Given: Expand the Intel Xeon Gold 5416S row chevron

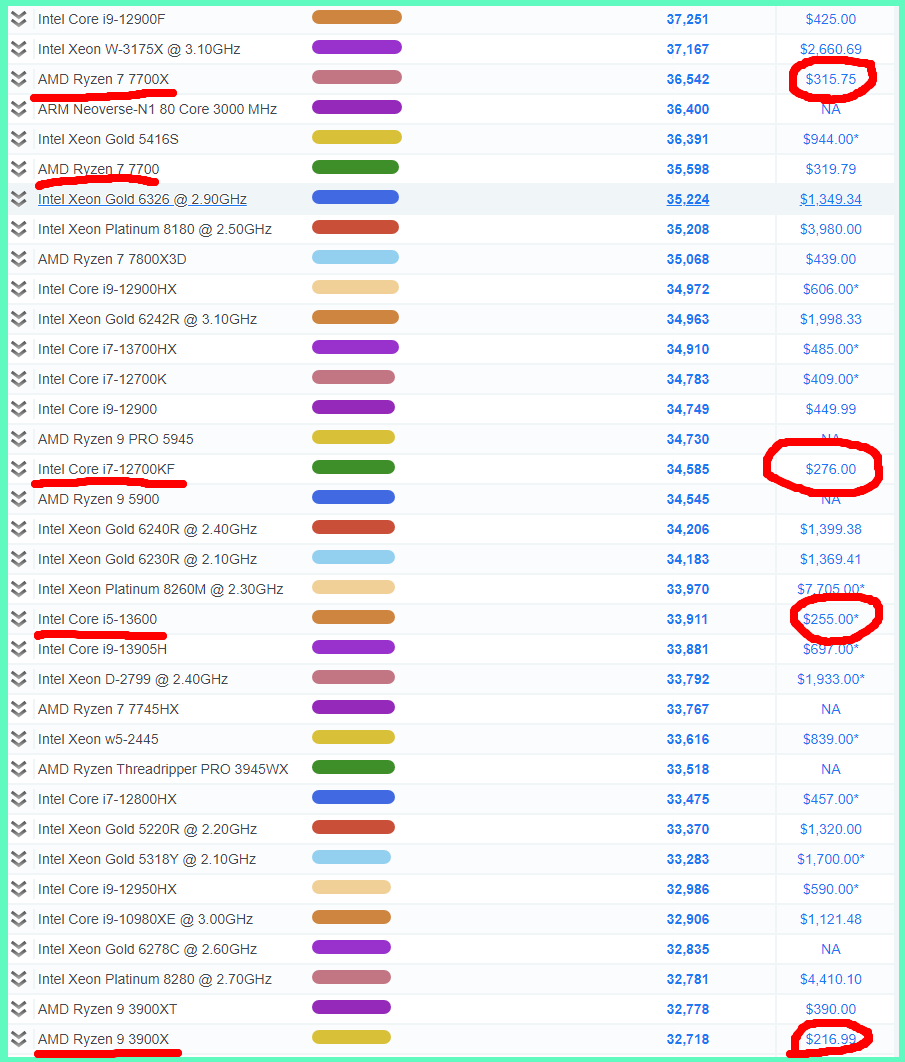Looking at the screenshot, I should 19,139.
